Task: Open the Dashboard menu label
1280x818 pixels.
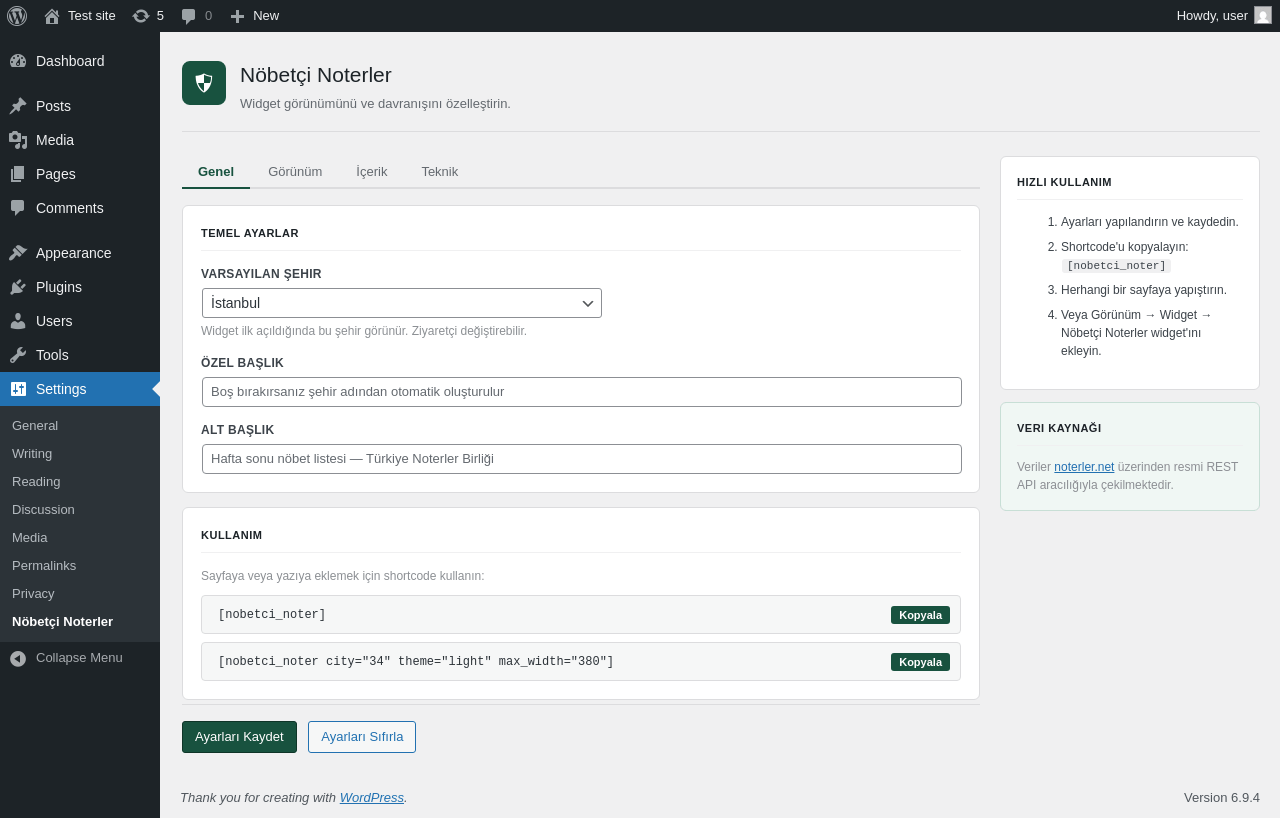Action: (x=70, y=61)
